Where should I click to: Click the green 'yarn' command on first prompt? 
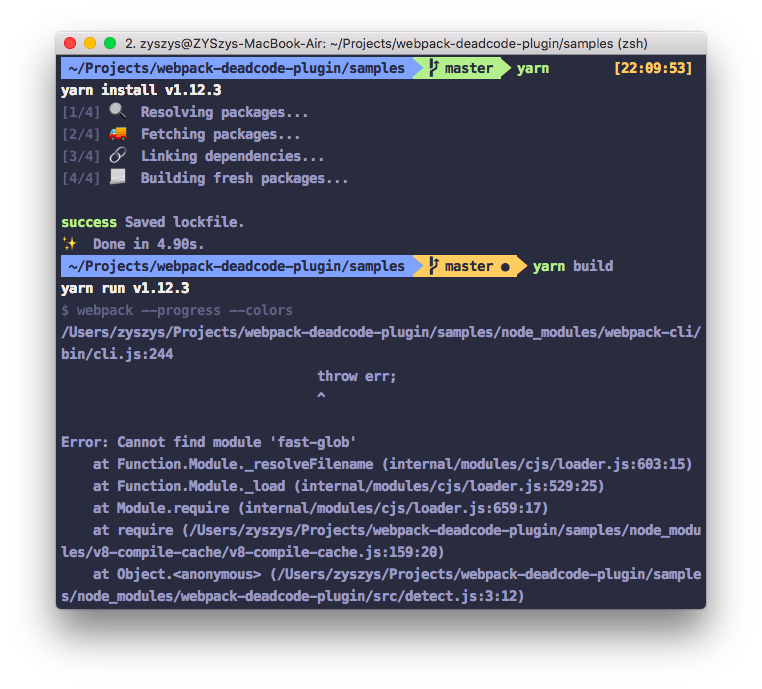tap(533, 69)
